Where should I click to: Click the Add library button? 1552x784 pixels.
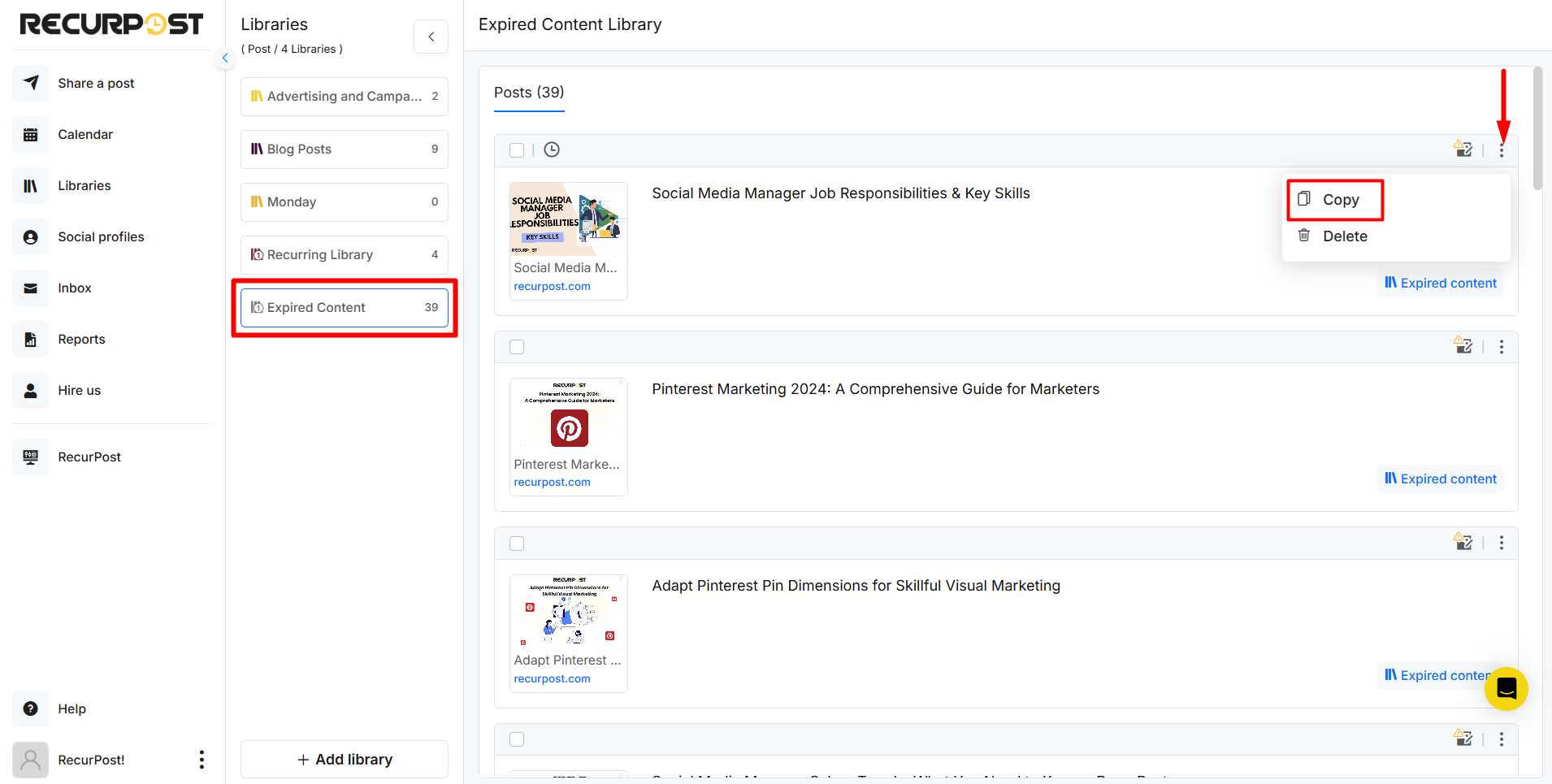click(345, 760)
